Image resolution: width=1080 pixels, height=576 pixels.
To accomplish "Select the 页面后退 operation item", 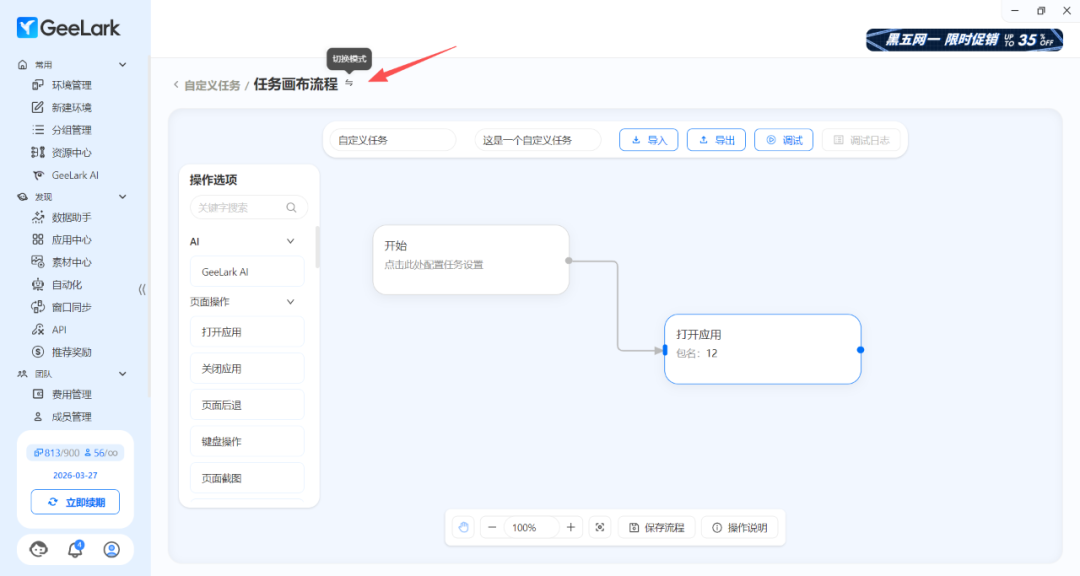I will pyautogui.click(x=247, y=405).
